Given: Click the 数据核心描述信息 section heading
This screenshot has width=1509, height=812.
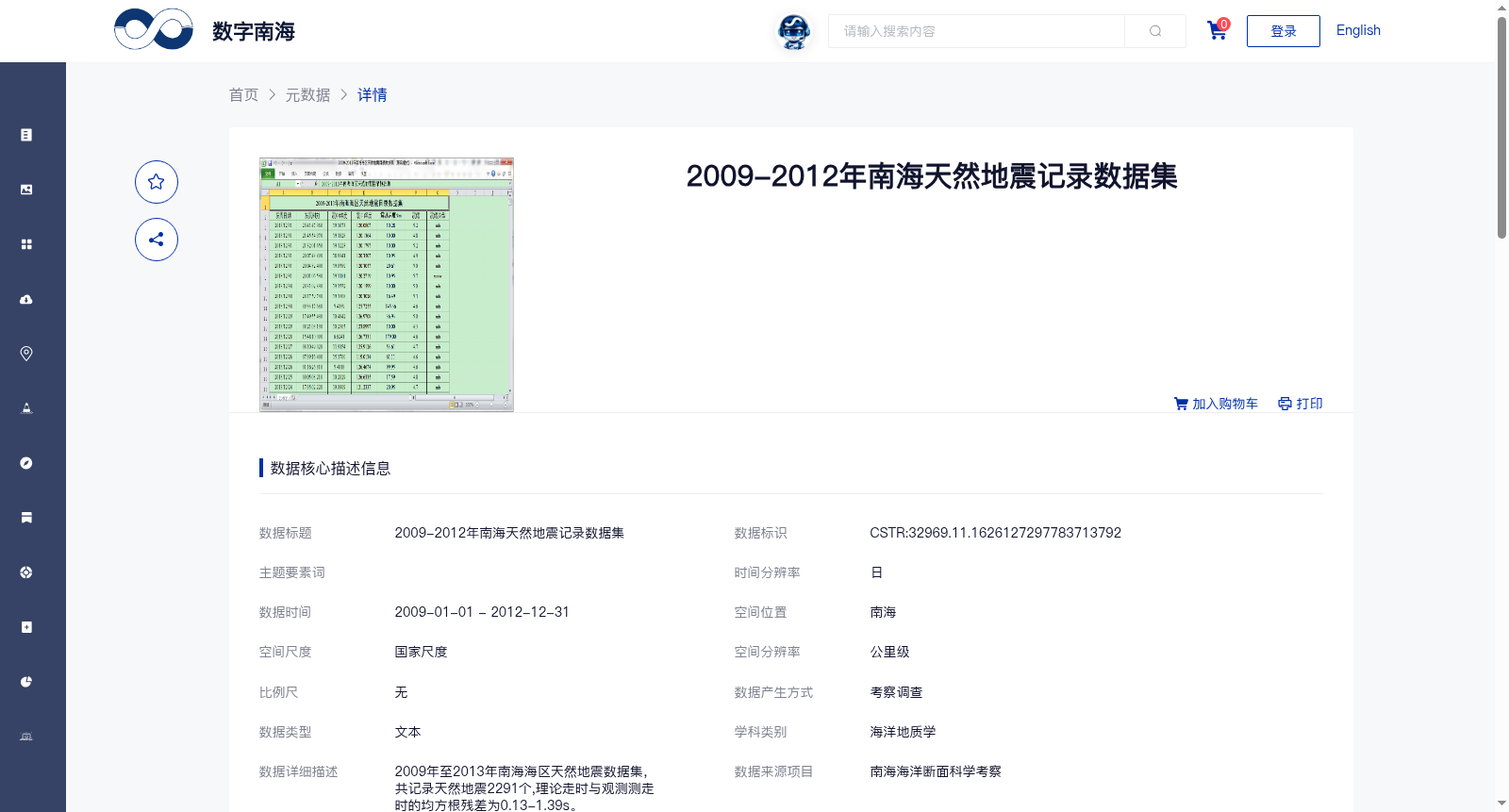Looking at the screenshot, I should pyautogui.click(x=330, y=468).
